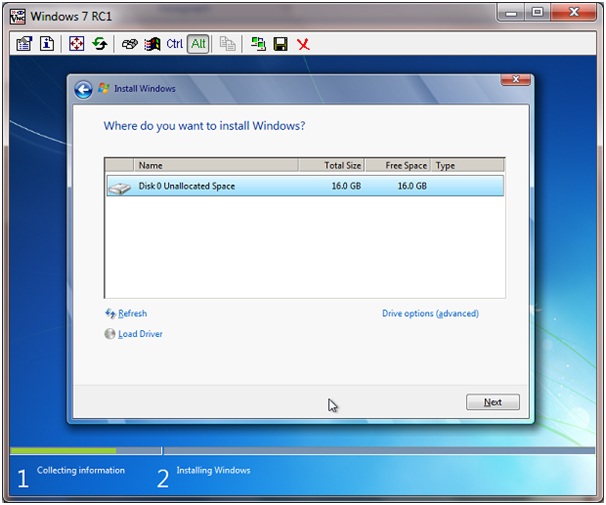Toggle Ctrl key in VNC toolbar
The width and height of the screenshot is (606, 505).
174,44
